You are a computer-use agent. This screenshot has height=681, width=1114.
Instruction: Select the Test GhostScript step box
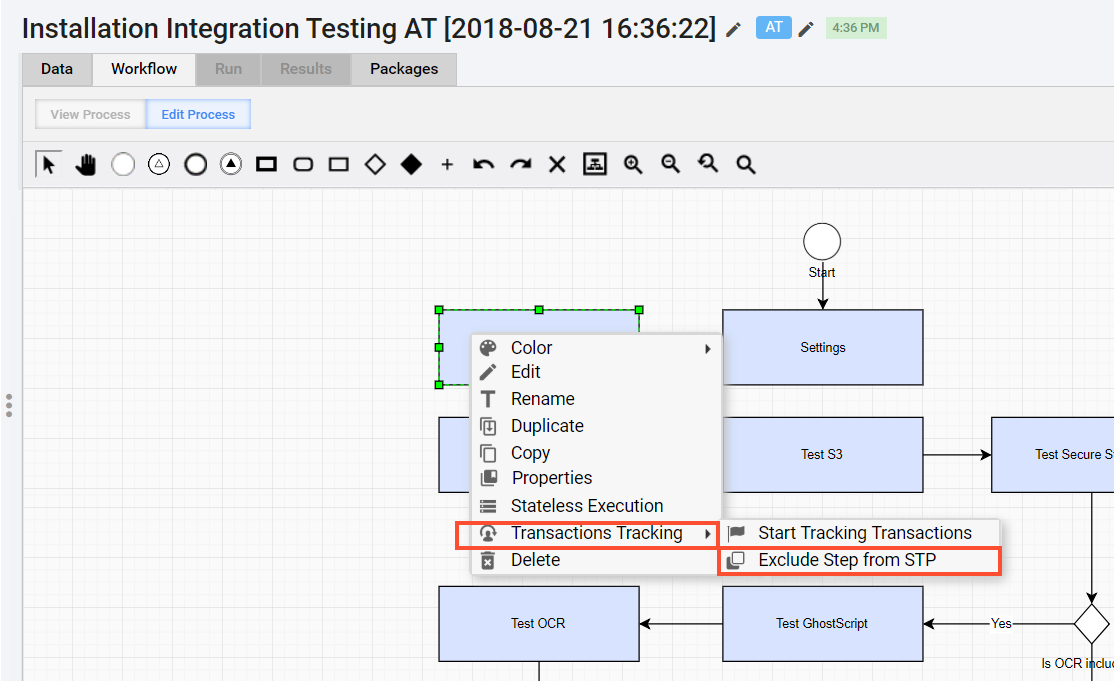pos(823,623)
